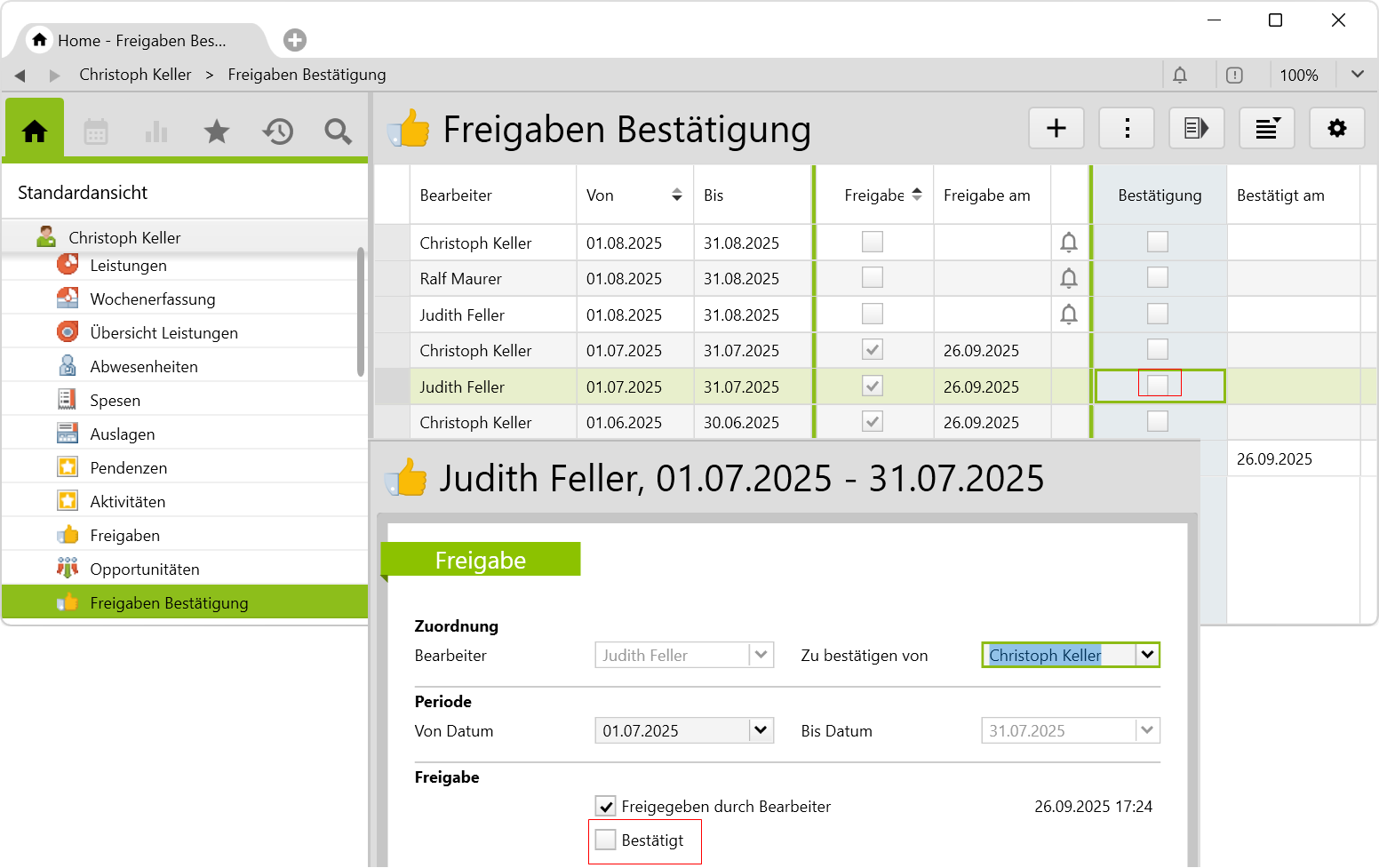Open the Von Datum date picker dropdown

(761, 730)
